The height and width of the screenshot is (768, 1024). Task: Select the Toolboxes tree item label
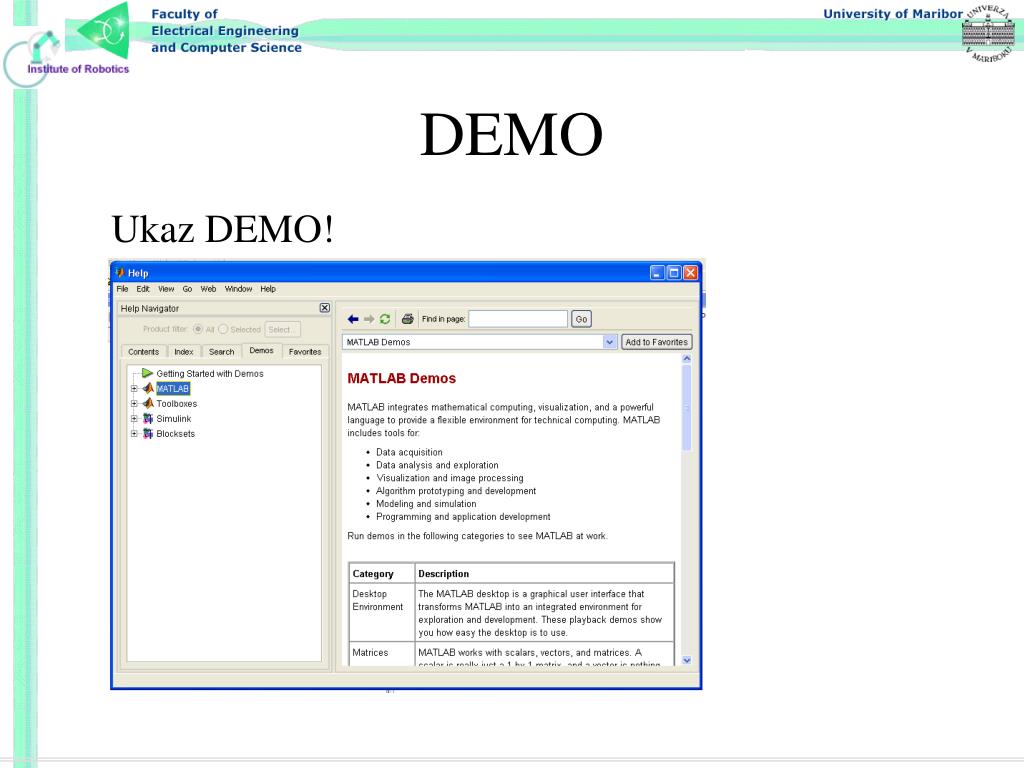[176, 404]
